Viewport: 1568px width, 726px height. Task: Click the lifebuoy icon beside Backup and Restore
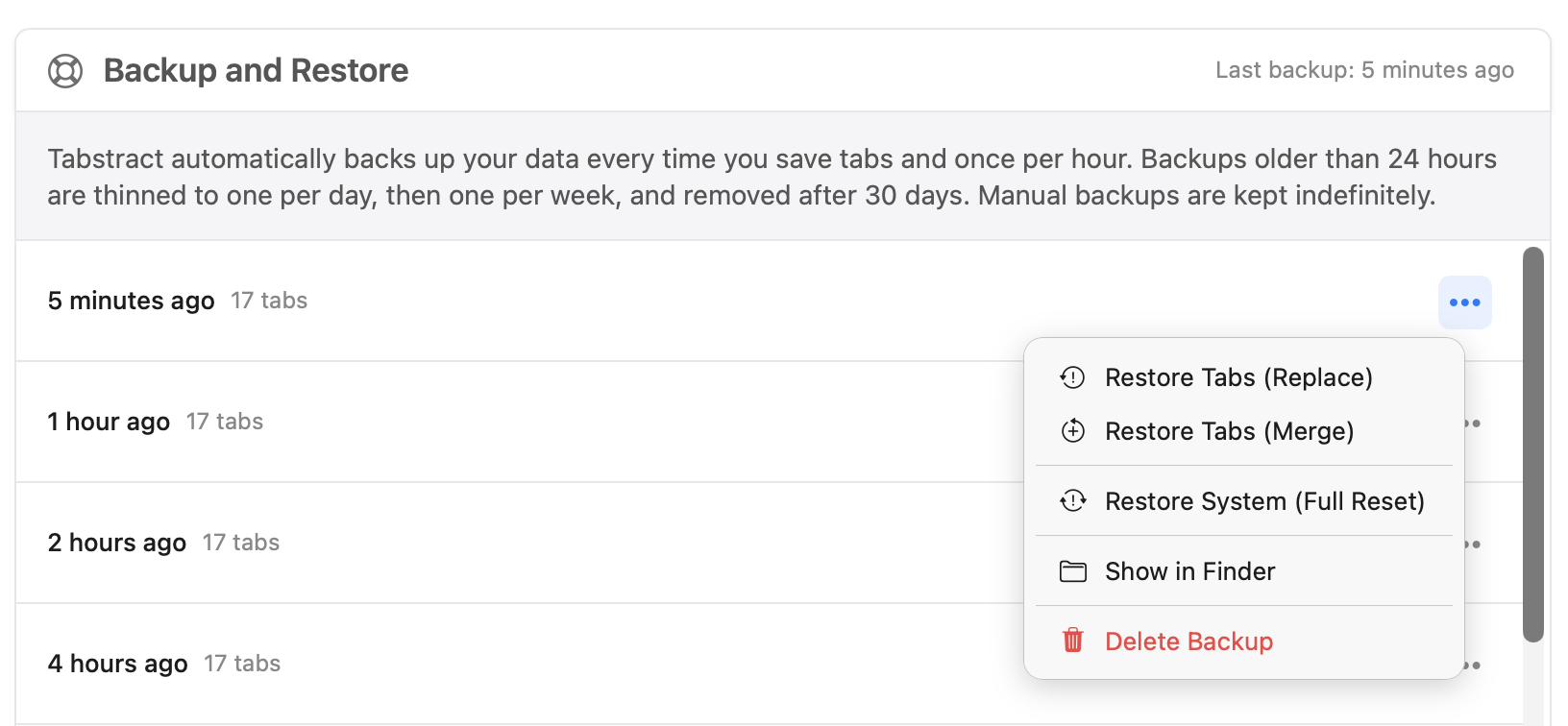coord(66,69)
